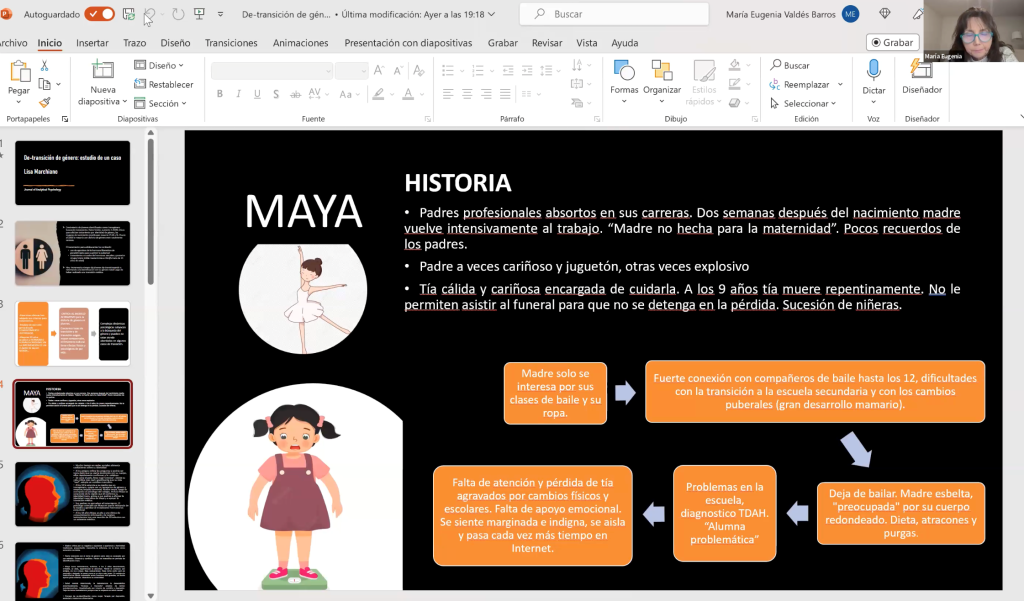Click the Restablecer button
This screenshot has width=1024, height=601.
[164, 85]
